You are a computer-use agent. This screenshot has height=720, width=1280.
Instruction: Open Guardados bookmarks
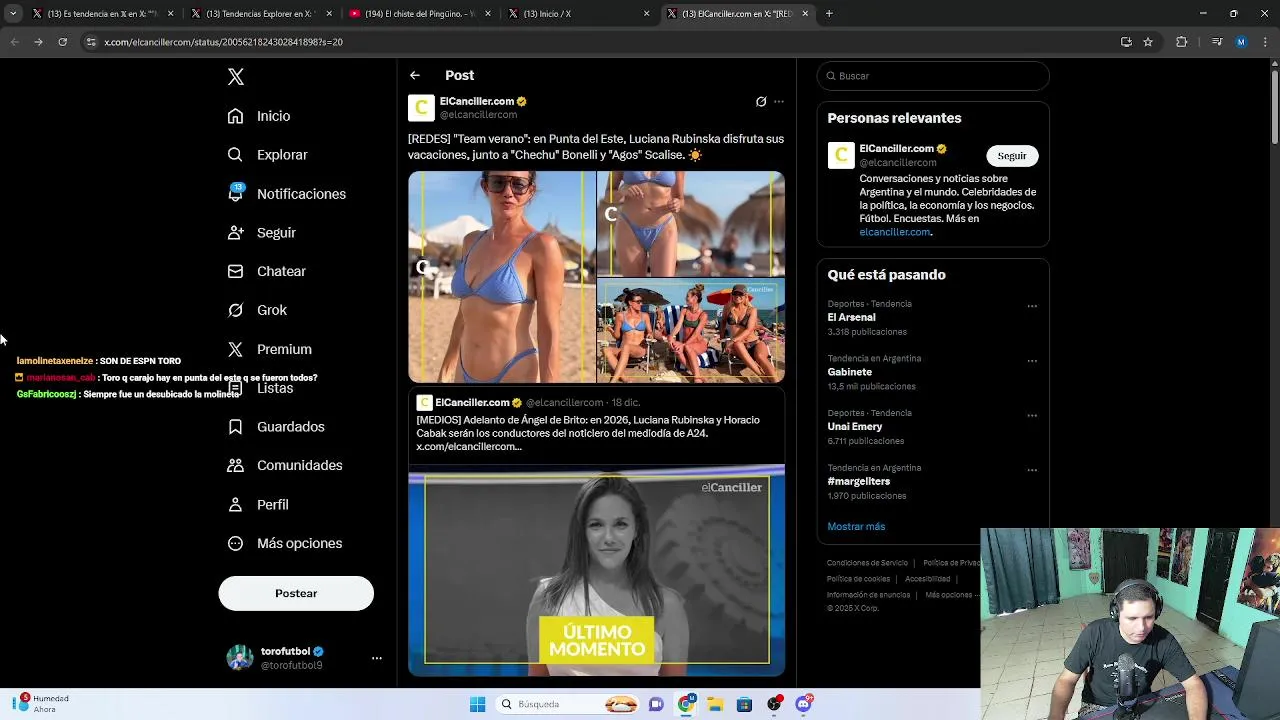276,427
